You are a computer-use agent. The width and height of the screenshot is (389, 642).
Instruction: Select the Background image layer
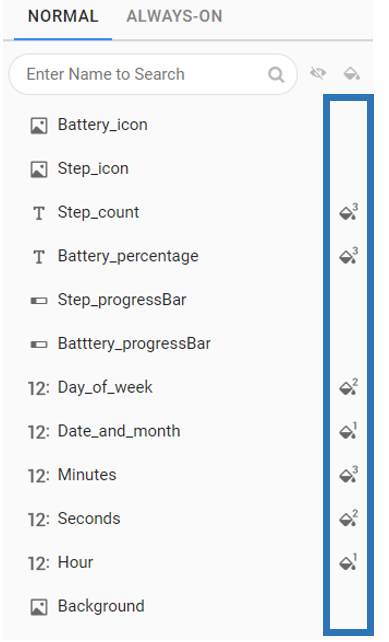tap(164, 606)
